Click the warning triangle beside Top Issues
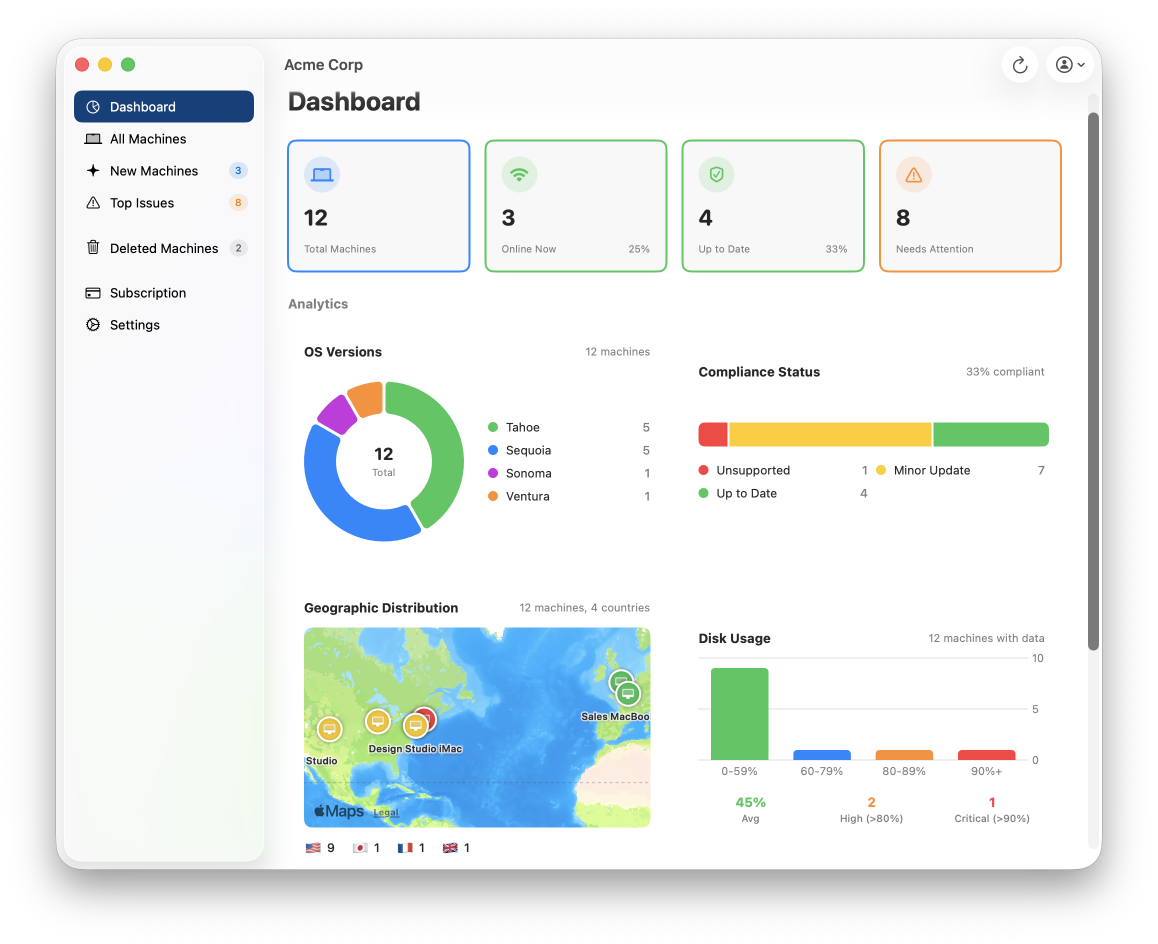This screenshot has height=944, width=1158. (x=93, y=202)
